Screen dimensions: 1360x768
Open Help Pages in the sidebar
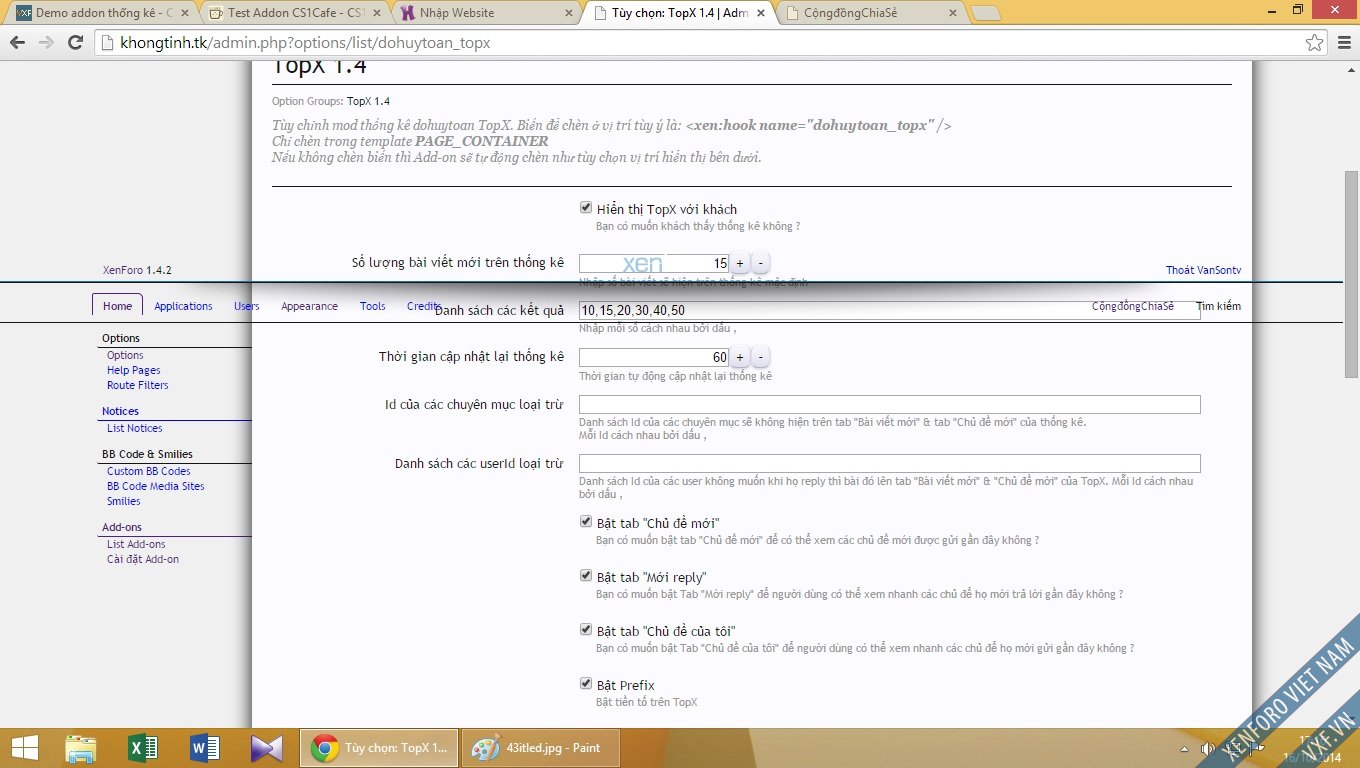click(134, 370)
